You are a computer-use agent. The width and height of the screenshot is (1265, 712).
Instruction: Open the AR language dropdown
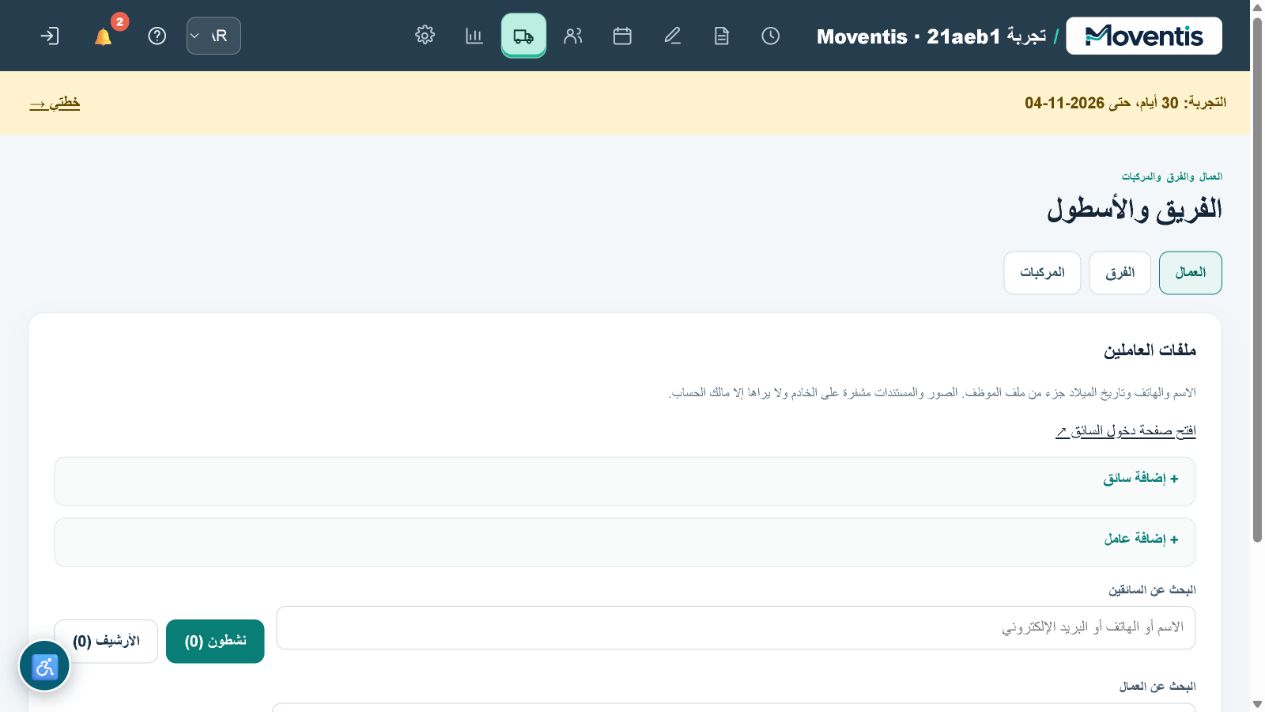(213, 36)
